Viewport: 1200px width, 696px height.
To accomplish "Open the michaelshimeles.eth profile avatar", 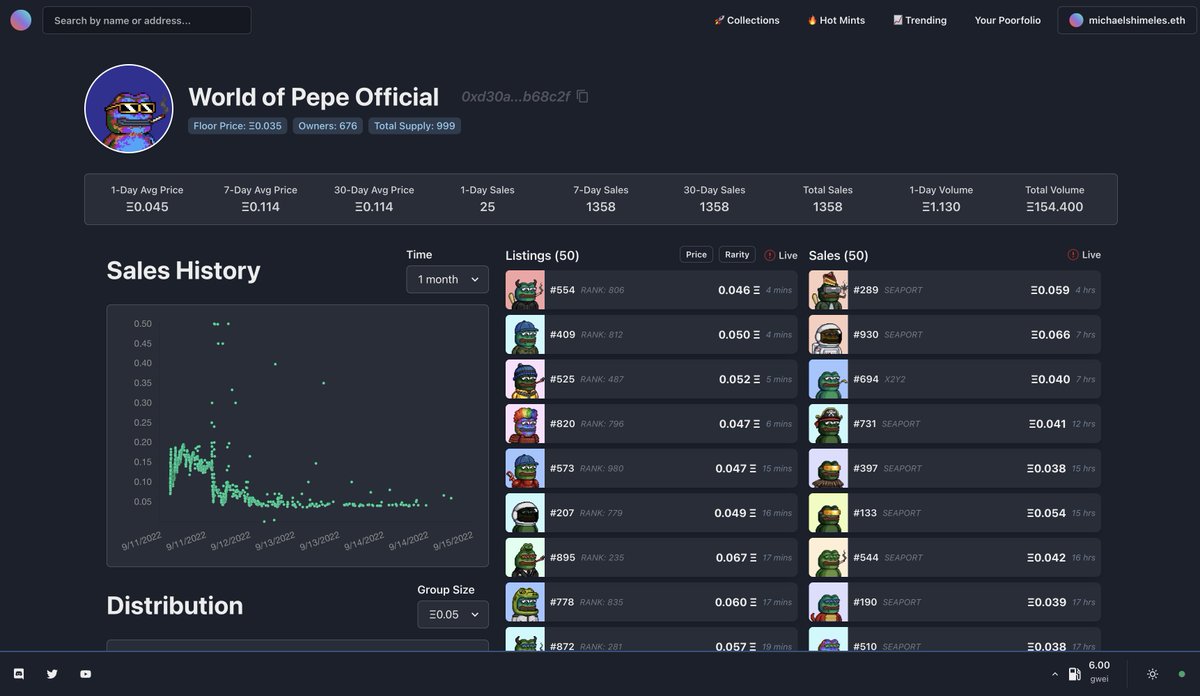I will pyautogui.click(x=1076, y=19).
